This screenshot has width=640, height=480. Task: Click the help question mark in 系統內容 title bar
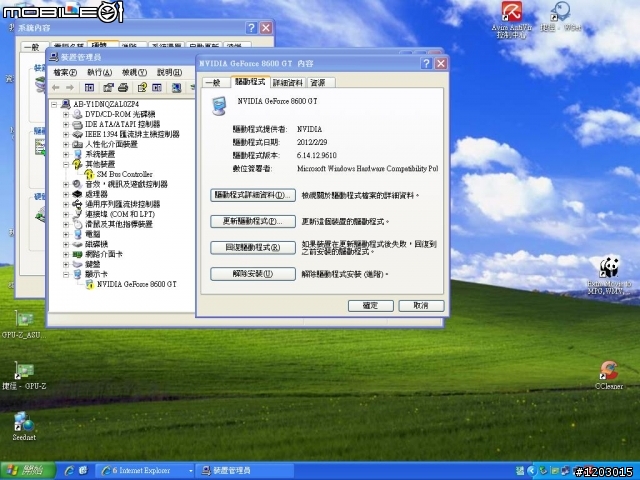coord(251,28)
